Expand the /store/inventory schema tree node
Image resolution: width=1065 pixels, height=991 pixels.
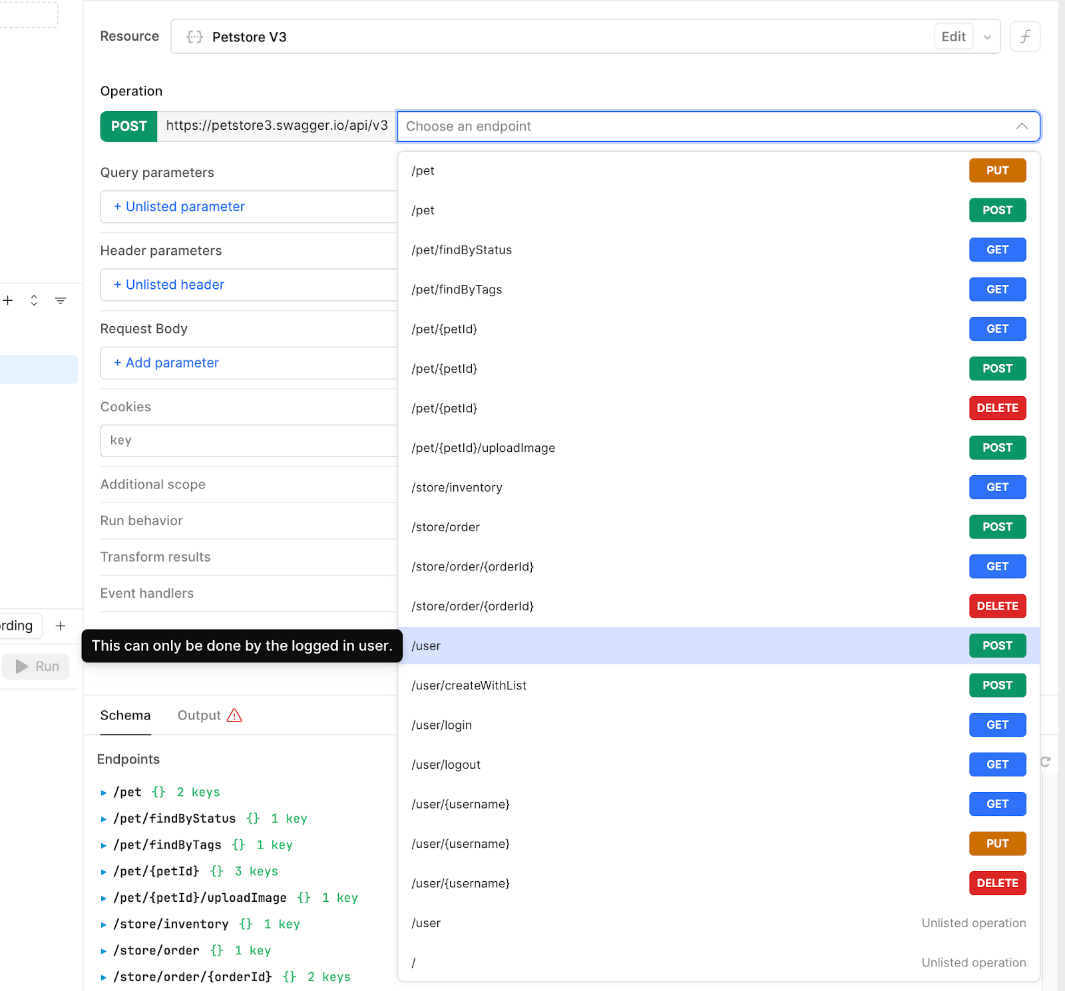104,924
